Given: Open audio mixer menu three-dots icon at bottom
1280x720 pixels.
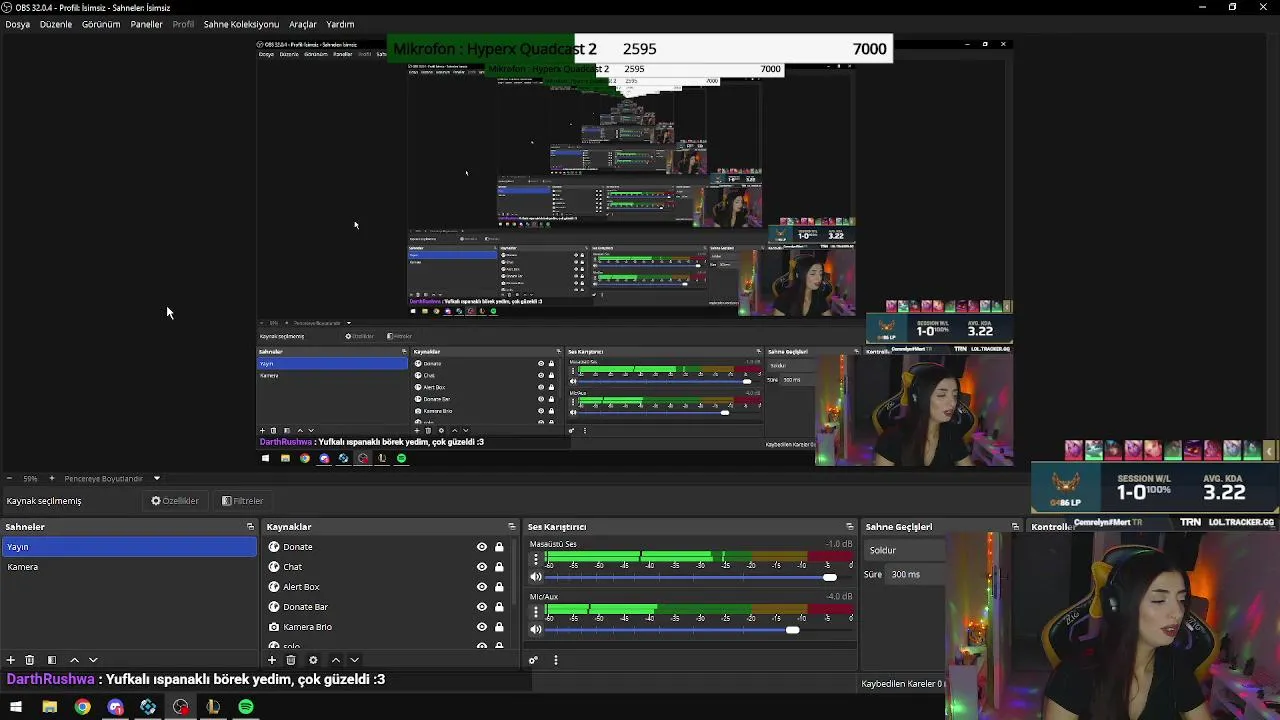Looking at the screenshot, I should pyautogui.click(x=555, y=660).
